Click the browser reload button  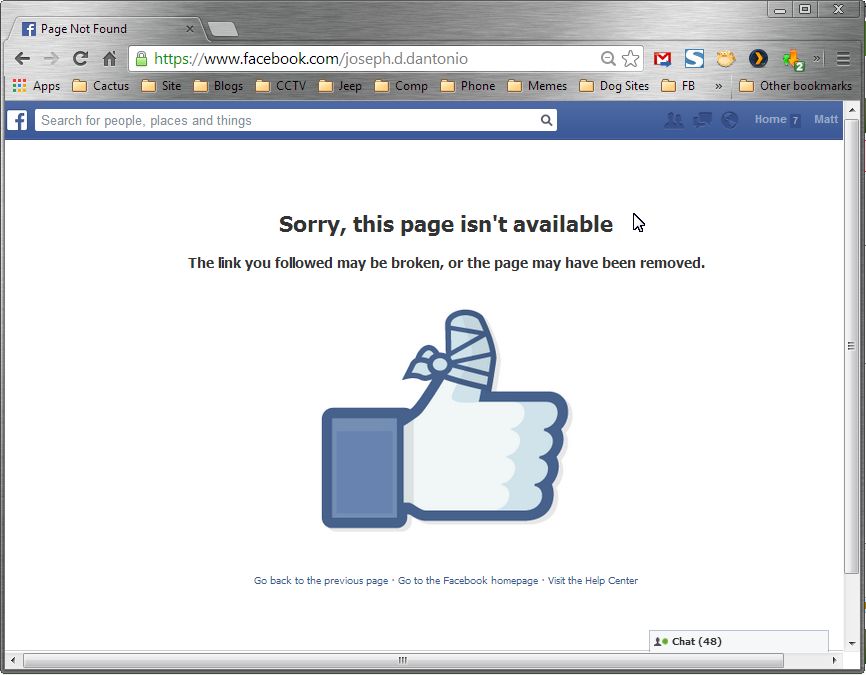point(81,59)
